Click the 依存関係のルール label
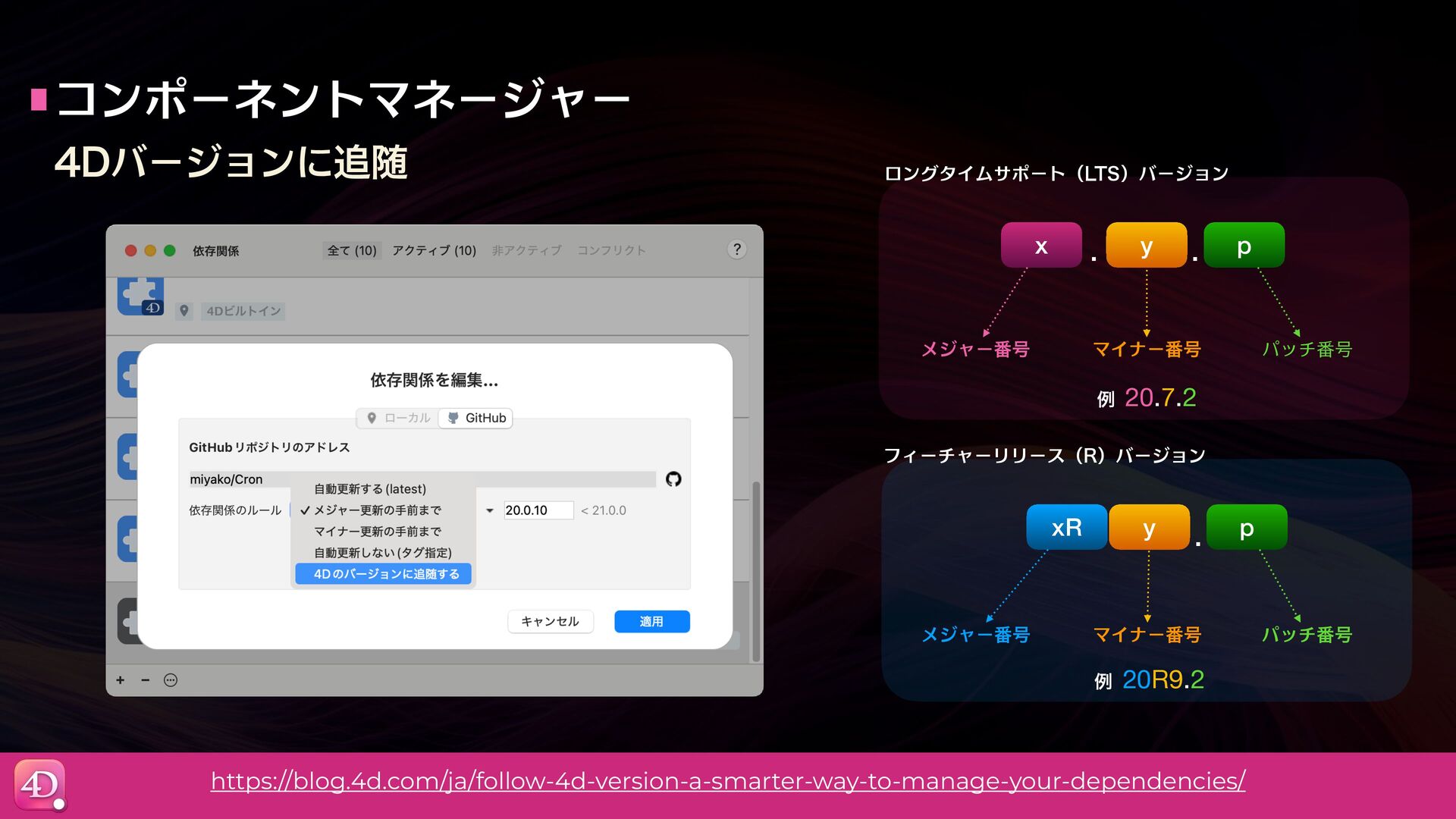 pos(235,510)
